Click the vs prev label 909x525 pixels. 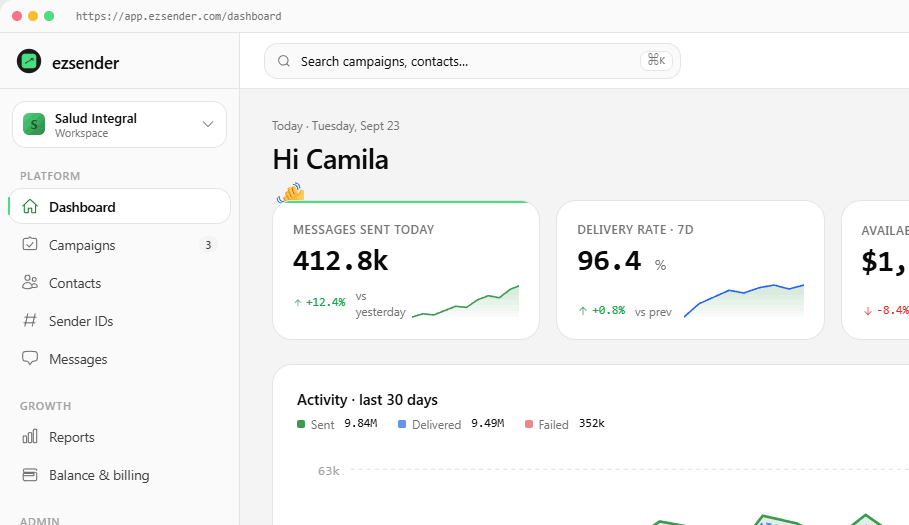tap(653, 312)
